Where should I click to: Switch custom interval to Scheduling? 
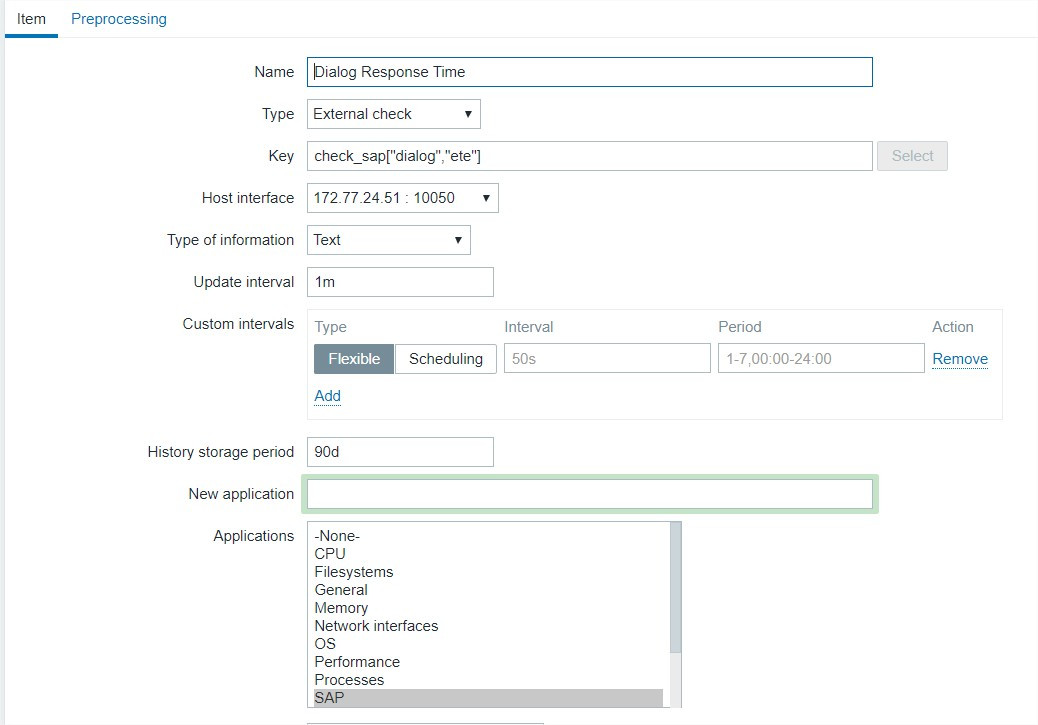point(446,359)
